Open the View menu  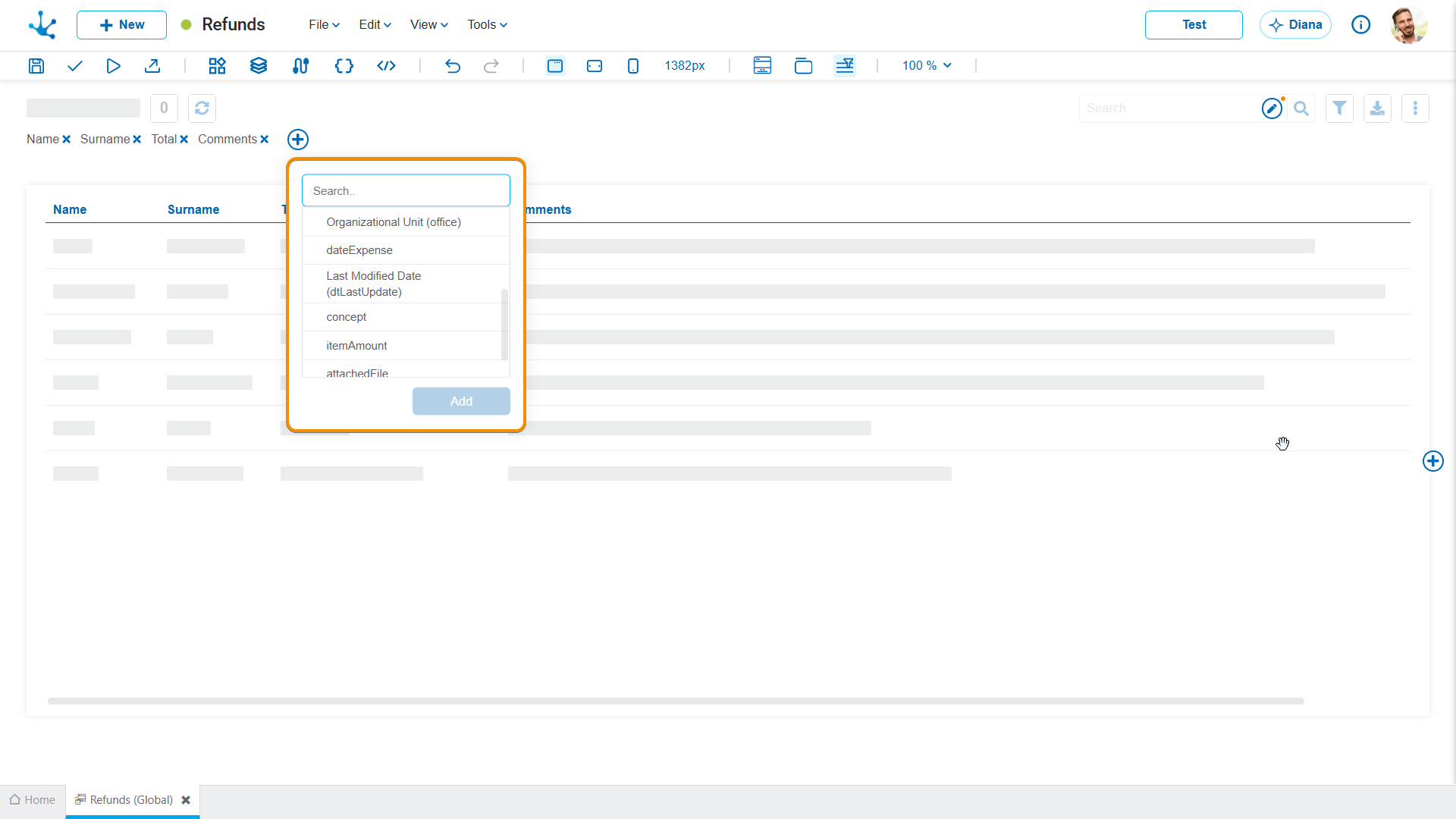coord(428,25)
